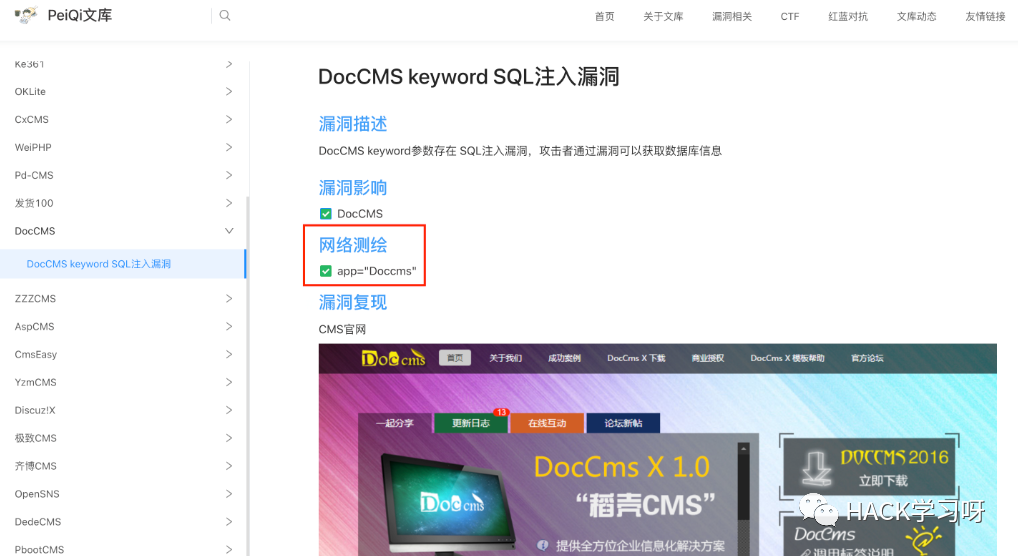Expand the 齐博CMS sidebar chevron
1018x556 pixels.
[x=229, y=466]
